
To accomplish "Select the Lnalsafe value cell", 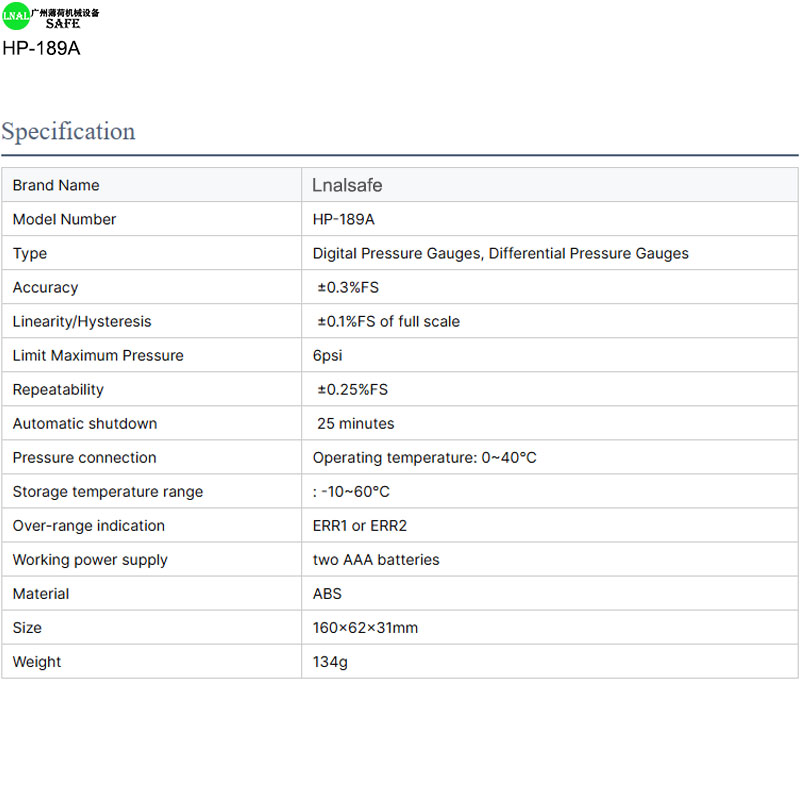I will click(549, 185).
